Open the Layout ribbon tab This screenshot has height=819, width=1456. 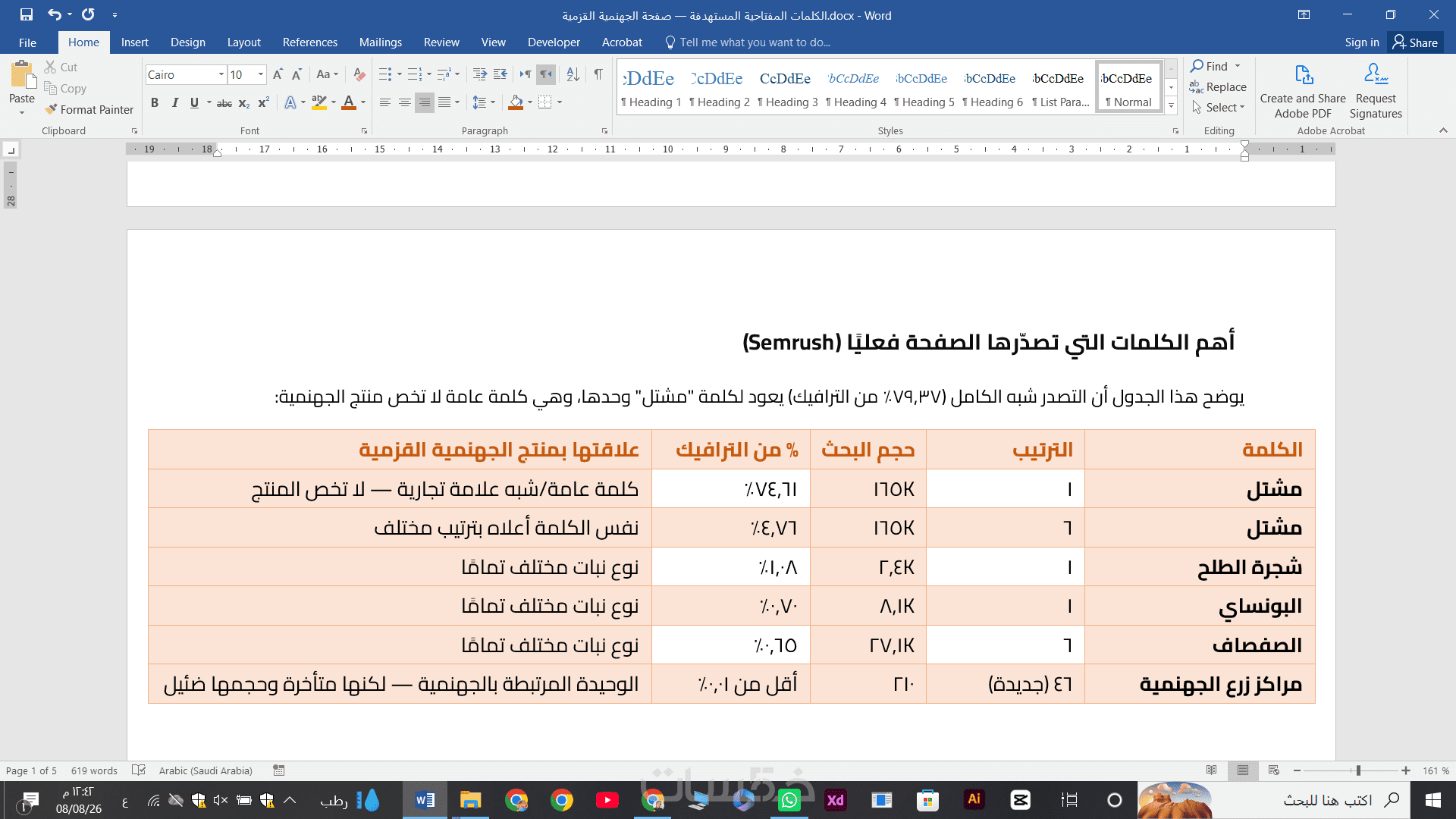tap(243, 42)
